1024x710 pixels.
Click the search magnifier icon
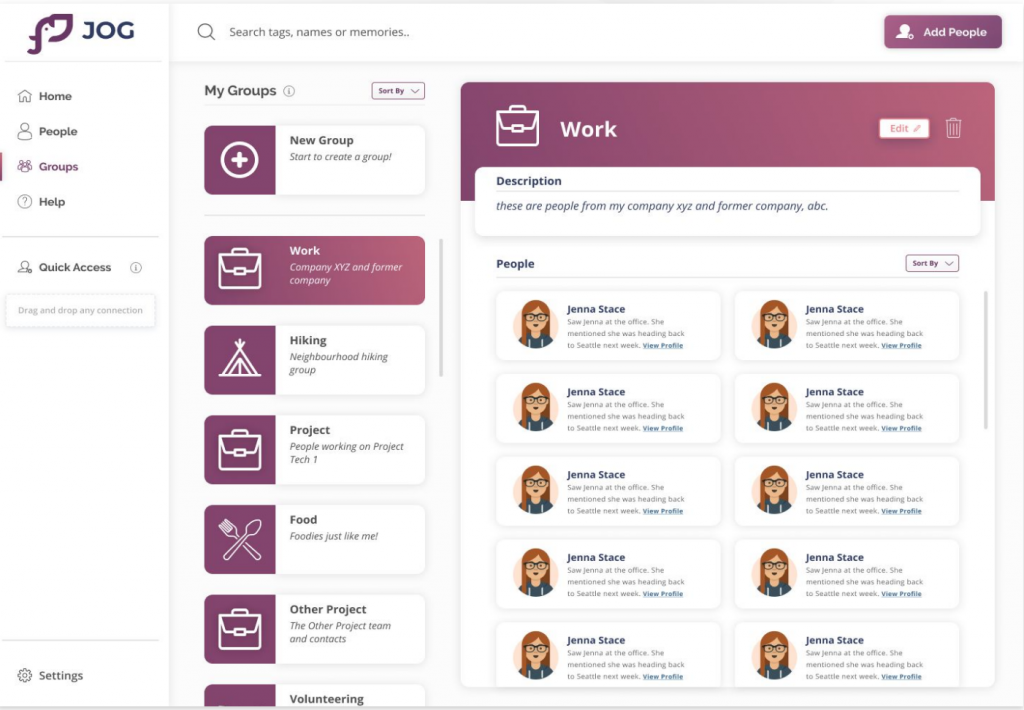click(206, 32)
